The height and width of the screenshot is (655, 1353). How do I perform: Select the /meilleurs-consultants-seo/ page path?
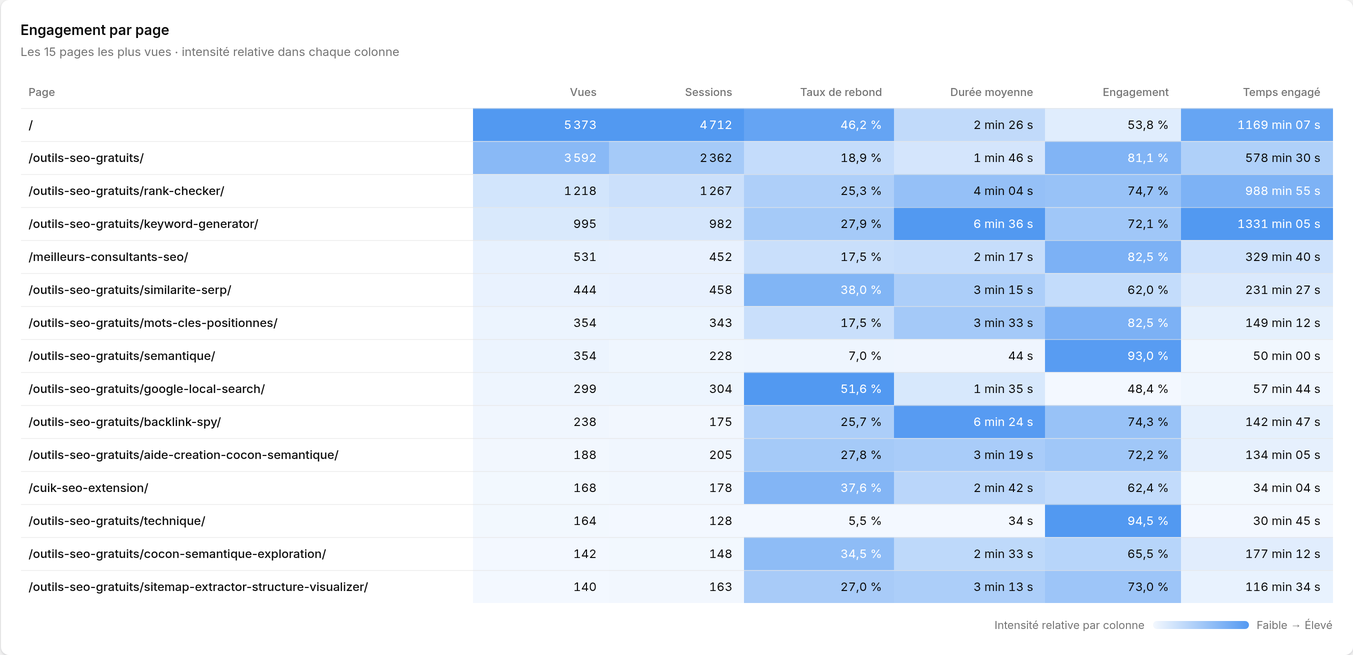pyautogui.click(x=108, y=257)
